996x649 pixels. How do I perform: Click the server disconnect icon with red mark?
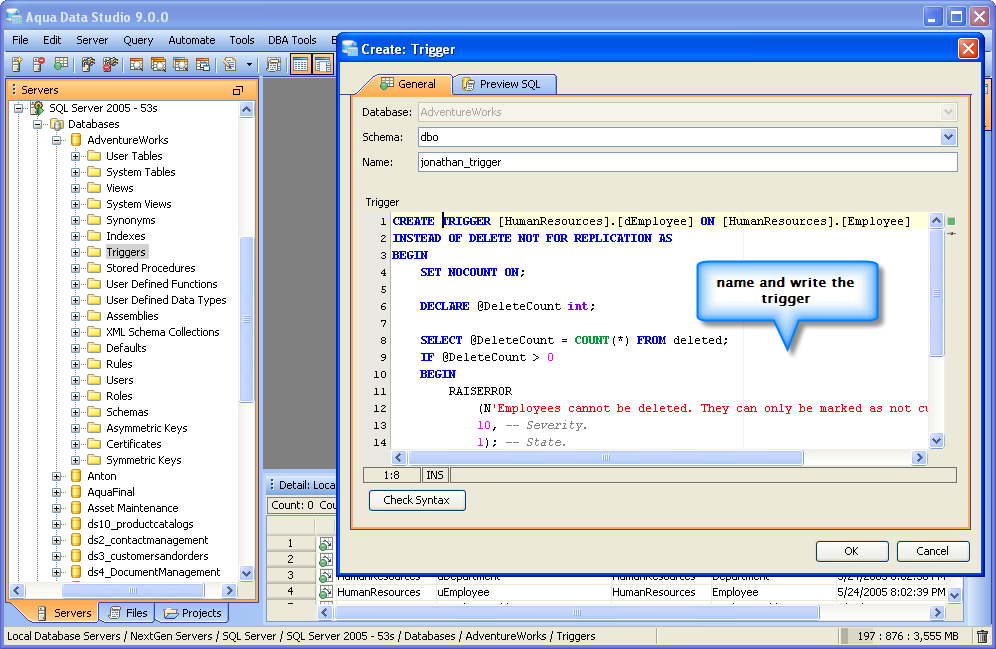[x=110, y=65]
